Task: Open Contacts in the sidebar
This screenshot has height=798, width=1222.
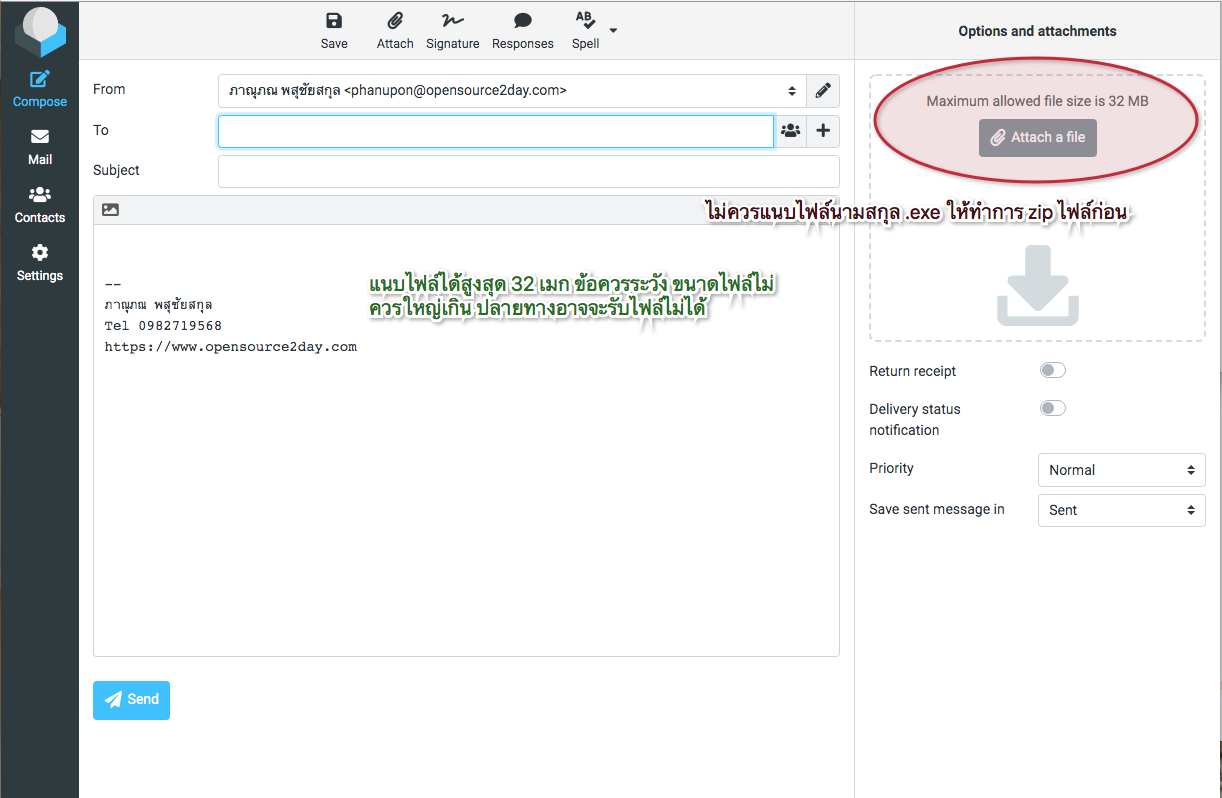Action: tap(40, 205)
